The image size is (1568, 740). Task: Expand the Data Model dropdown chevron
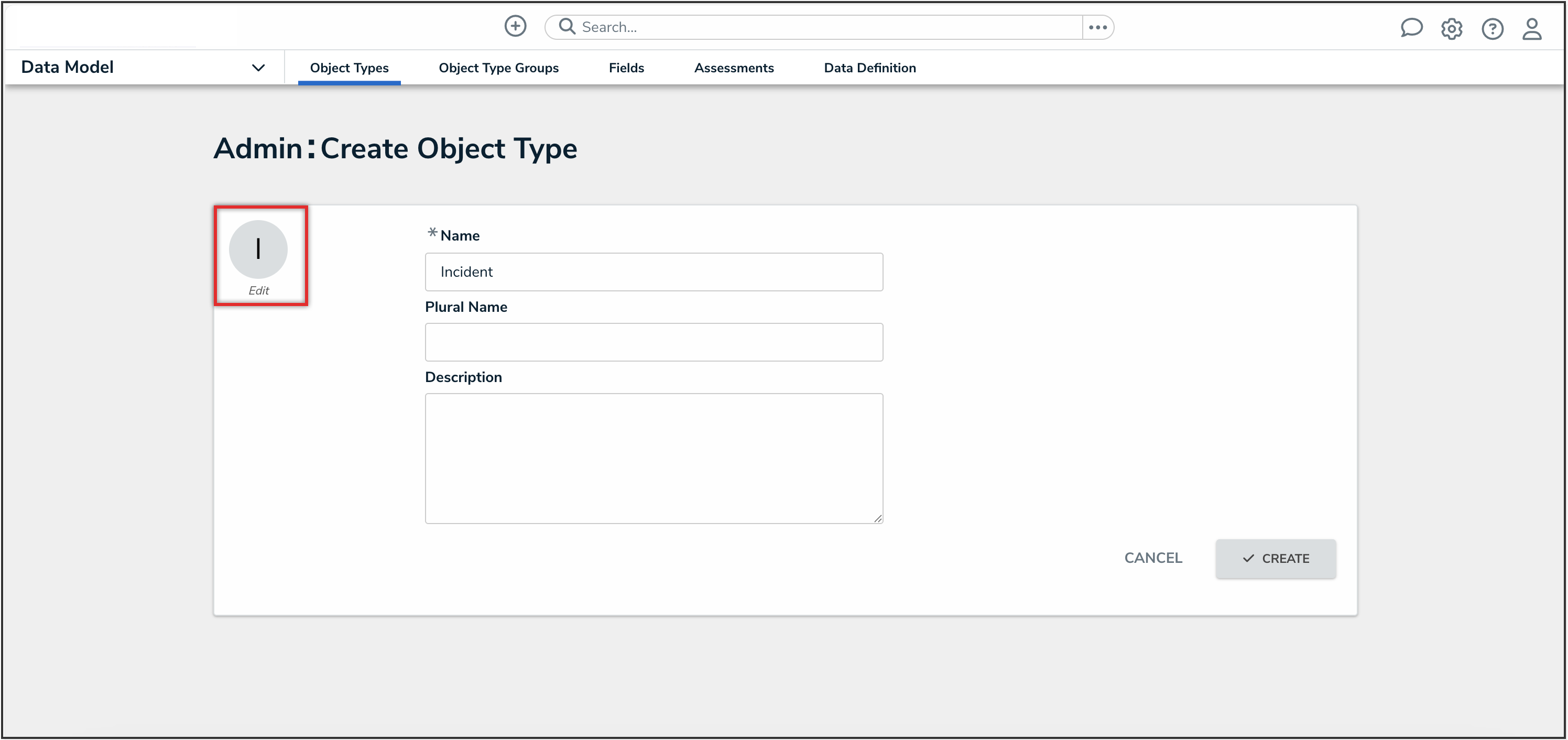coord(258,68)
